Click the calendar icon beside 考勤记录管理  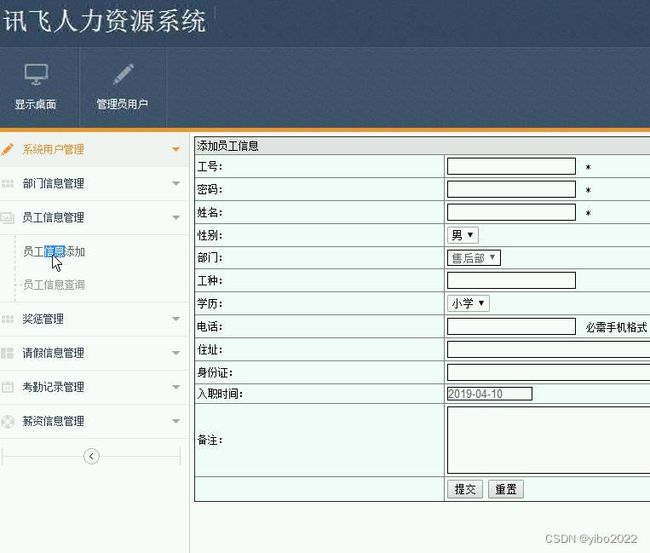7,387
